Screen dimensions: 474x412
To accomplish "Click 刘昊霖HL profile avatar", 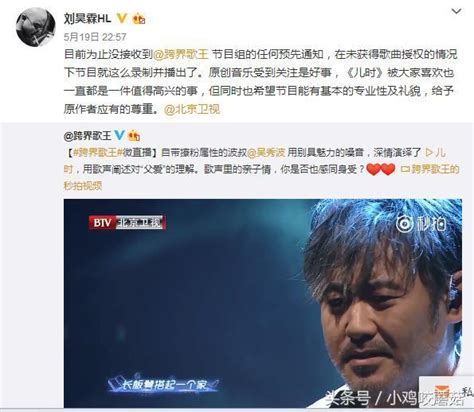I will tap(36, 27).
